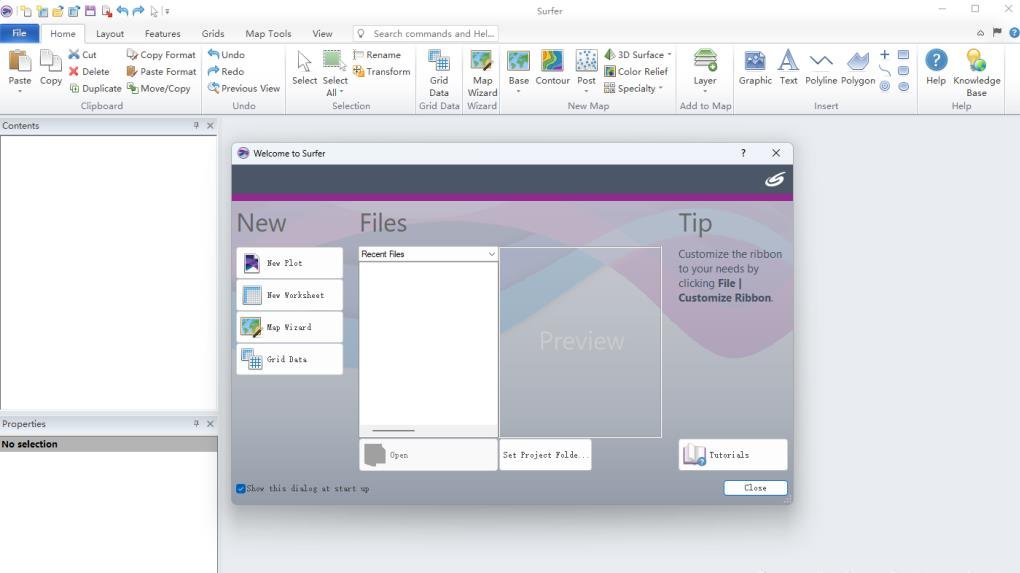Click Copy Format in the ribbon
Screen dimensions: 1020x573
pyautogui.click(x=161, y=55)
